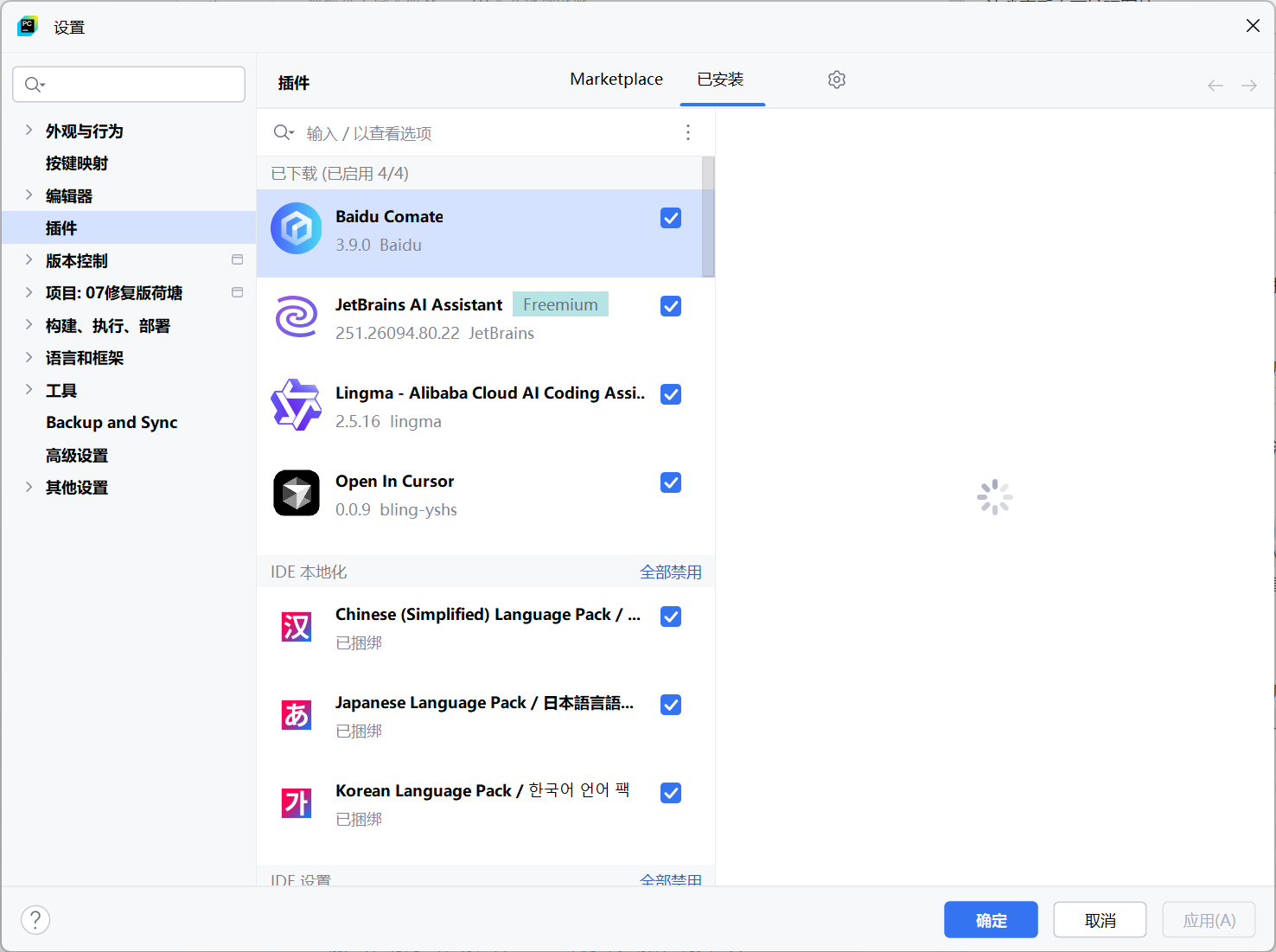This screenshot has height=952, width=1276.
Task: Click the 取消 button
Action: 1100,920
